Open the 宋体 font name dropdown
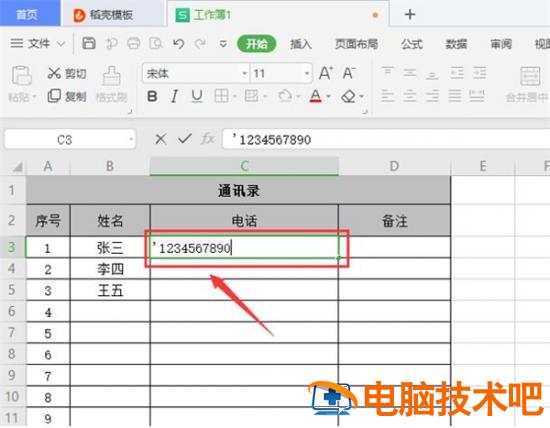Viewport: 550px width, 428px height. click(x=245, y=73)
